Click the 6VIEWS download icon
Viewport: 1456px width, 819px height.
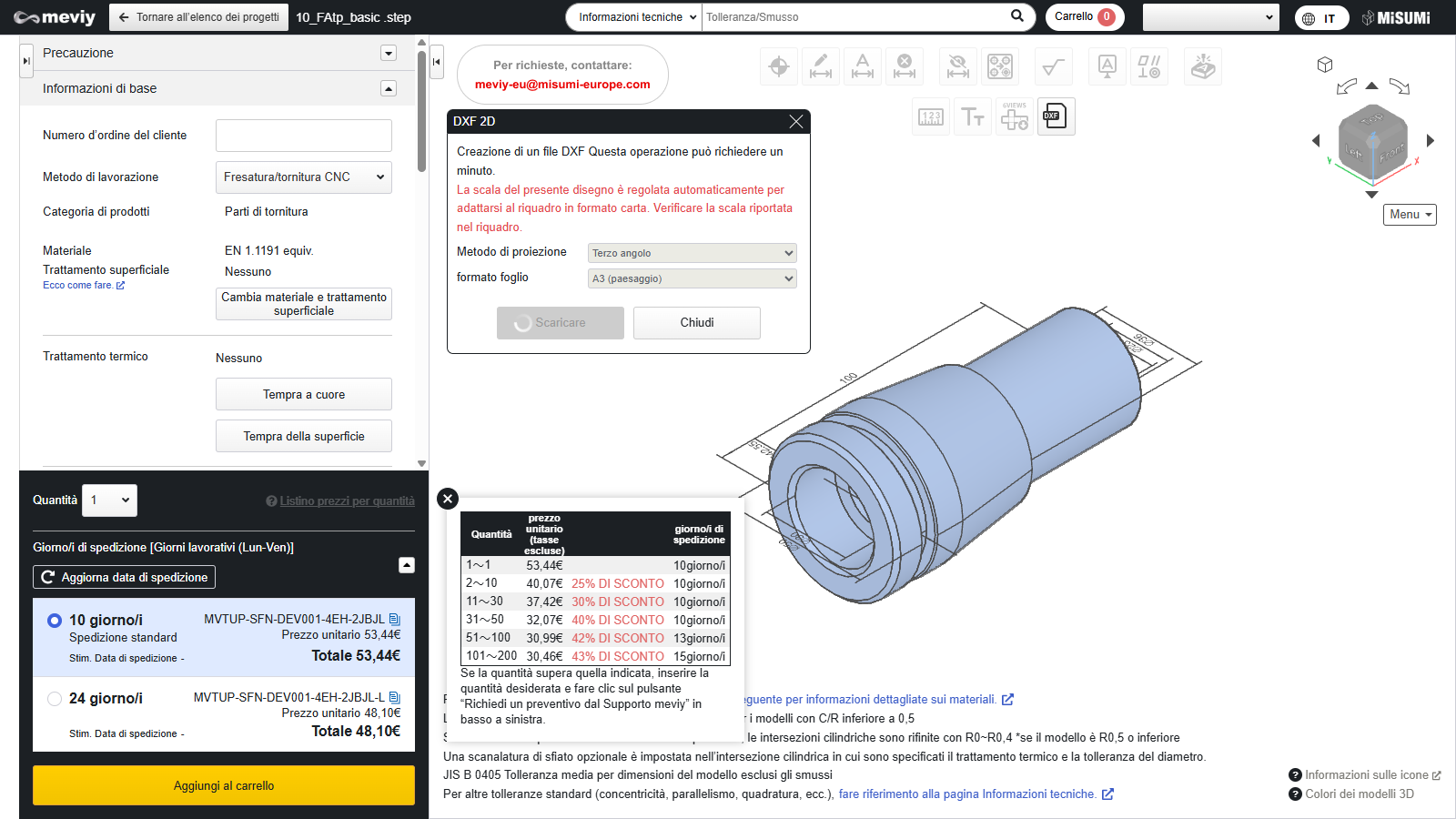click(x=1014, y=116)
